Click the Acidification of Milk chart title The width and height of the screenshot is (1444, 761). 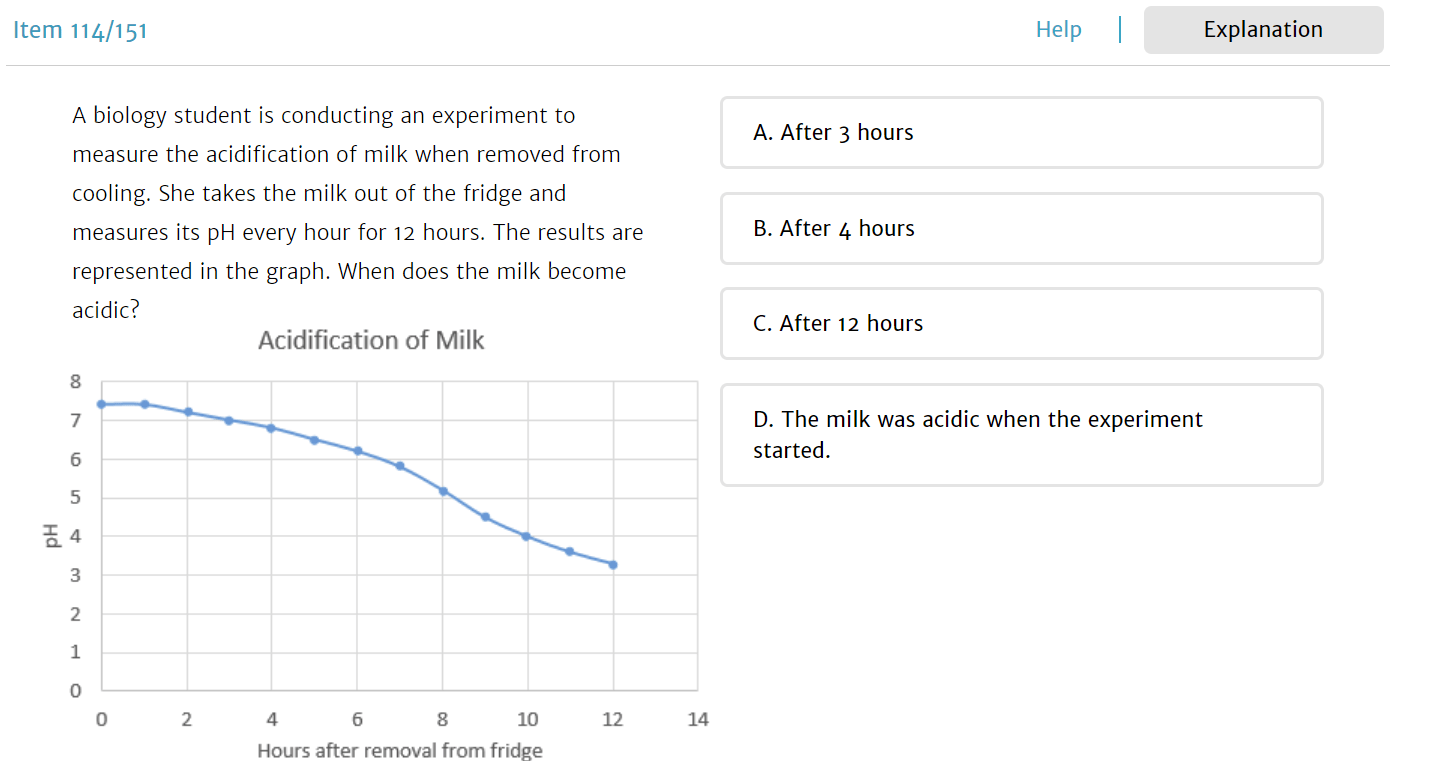tap(371, 341)
